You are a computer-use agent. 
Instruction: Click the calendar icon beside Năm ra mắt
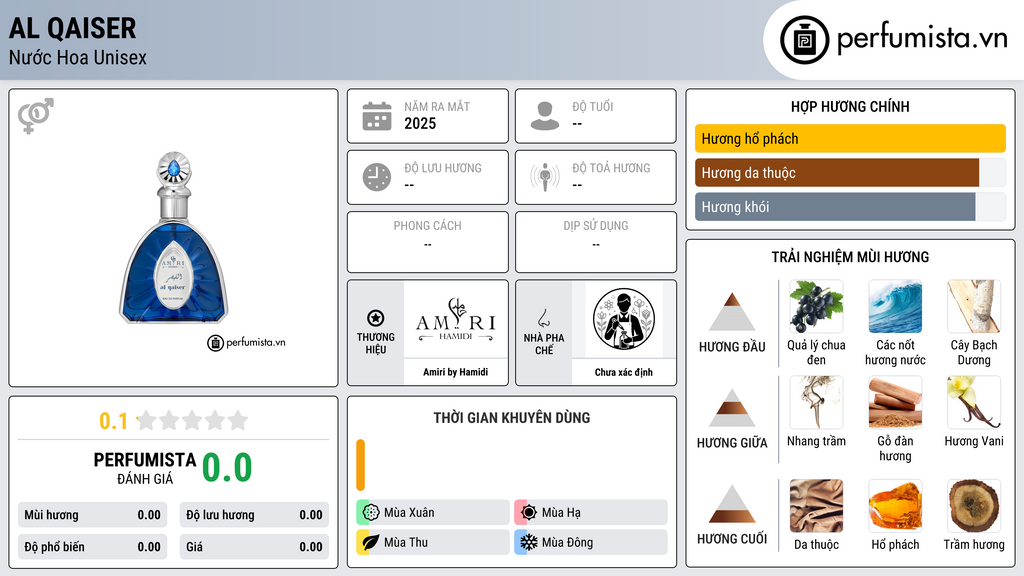pyautogui.click(x=377, y=116)
